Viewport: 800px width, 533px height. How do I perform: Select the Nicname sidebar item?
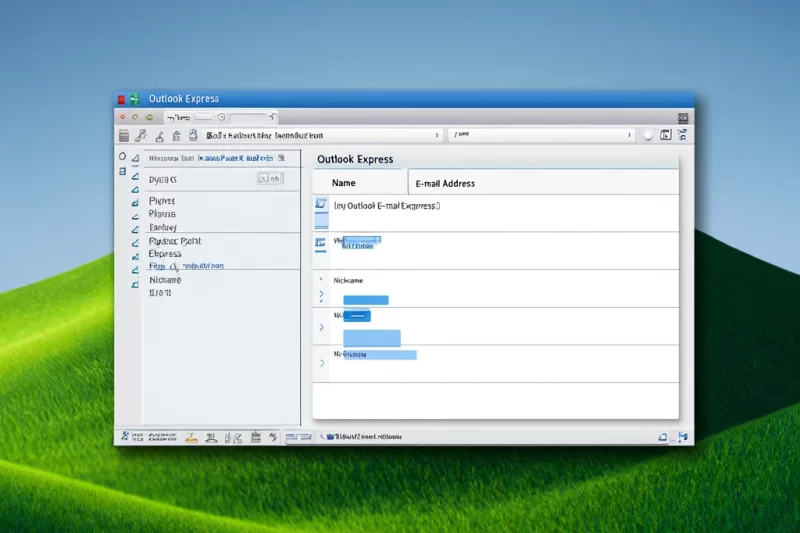click(x=165, y=280)
